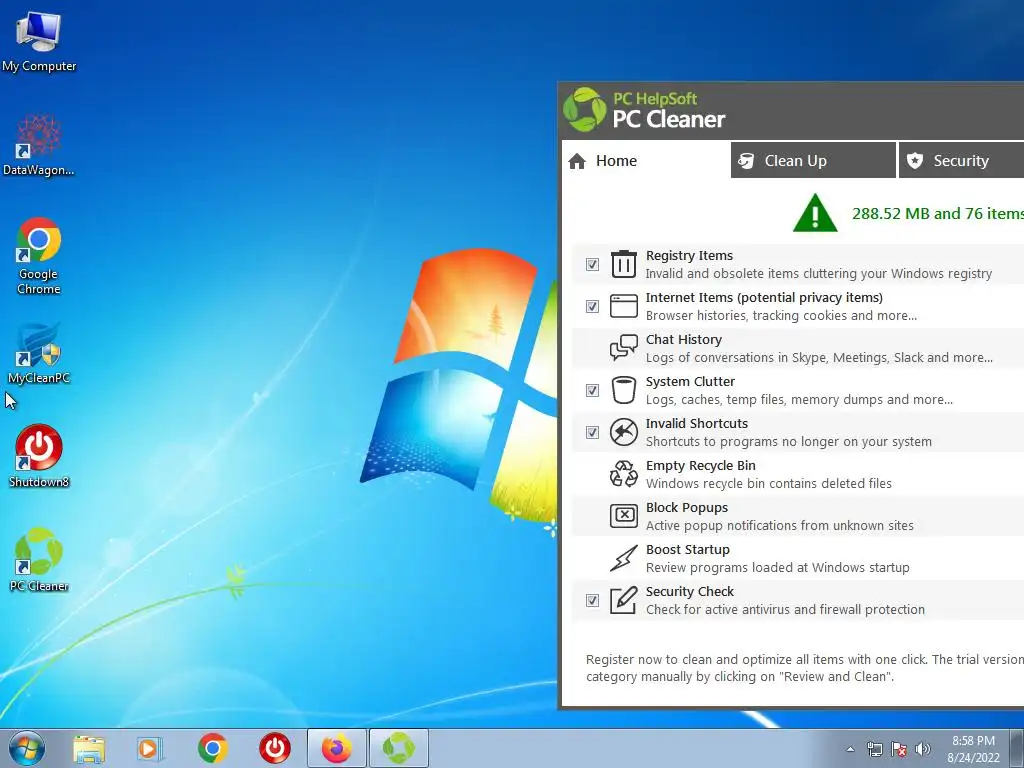Click the Empty Recycle Bin recycle icon
This screenshot has width=1024, height=768.
coord(624,474)
